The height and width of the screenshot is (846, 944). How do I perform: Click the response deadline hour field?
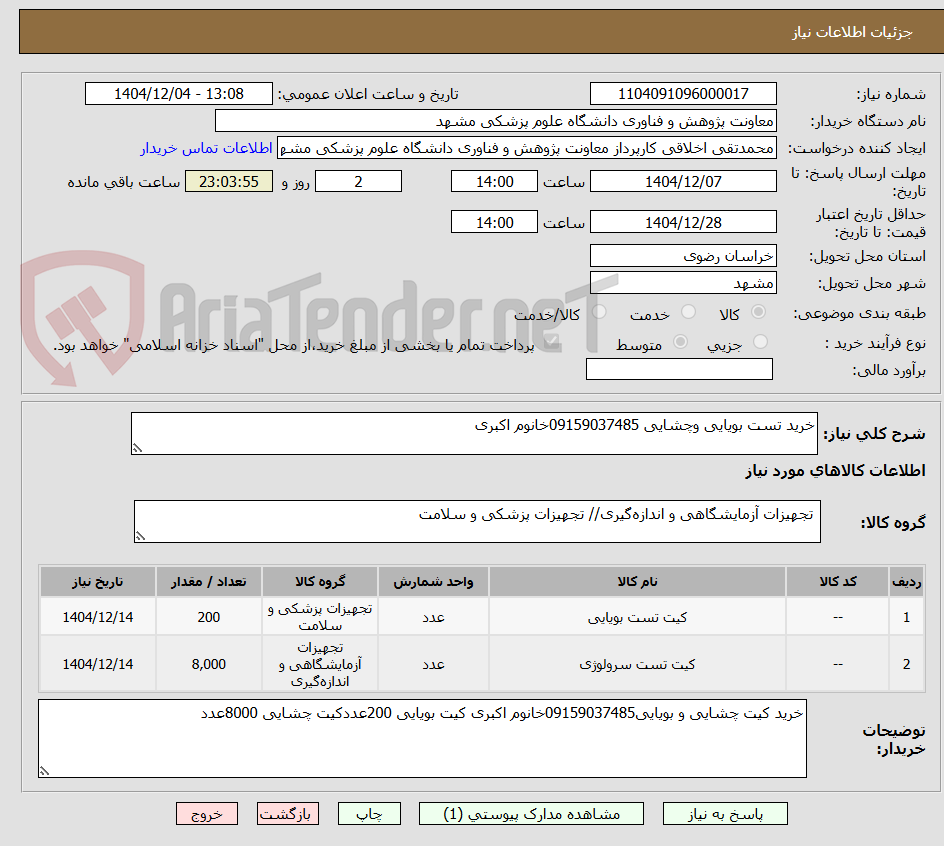494,181
